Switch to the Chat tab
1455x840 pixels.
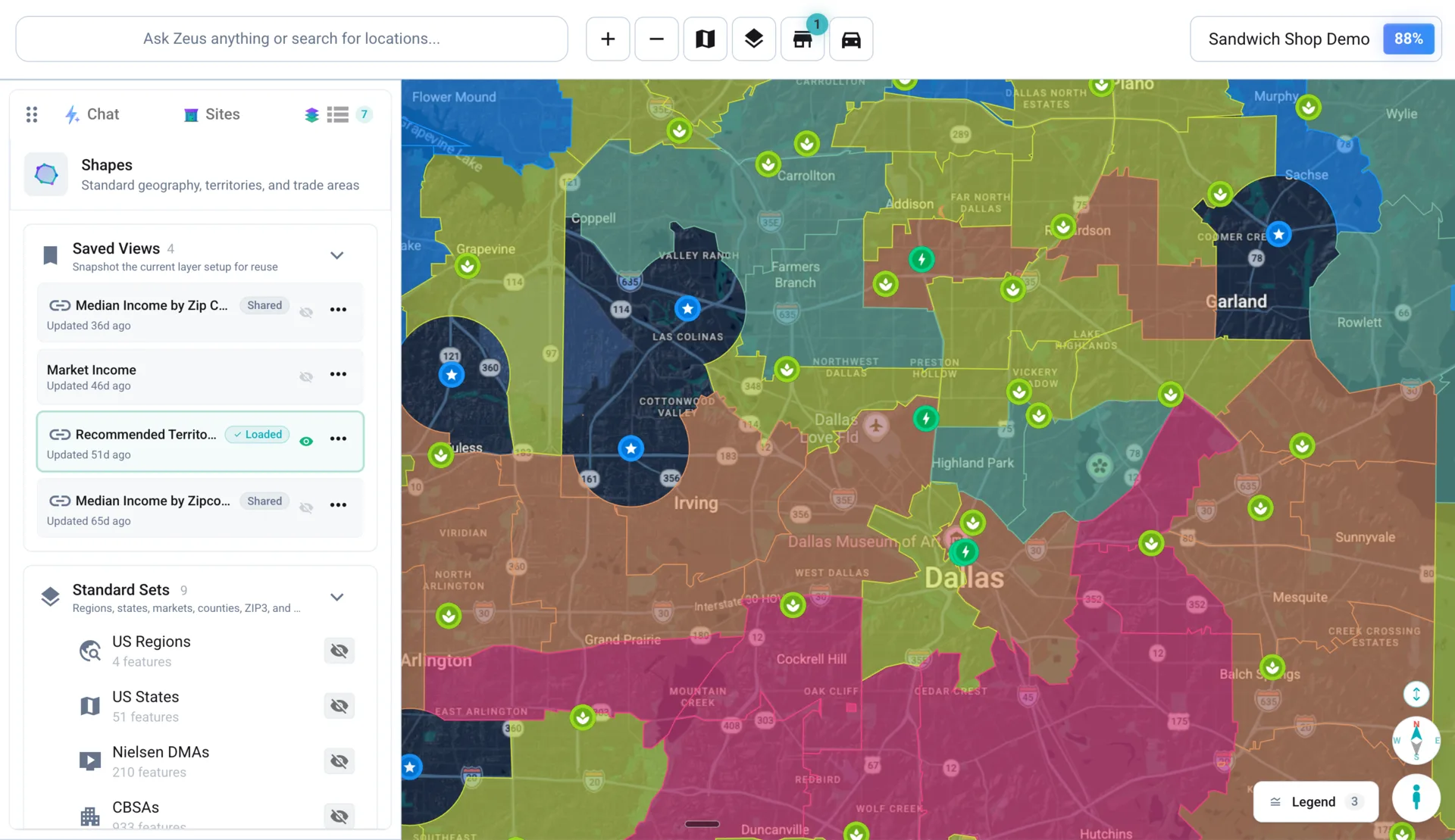pos(92,114)
